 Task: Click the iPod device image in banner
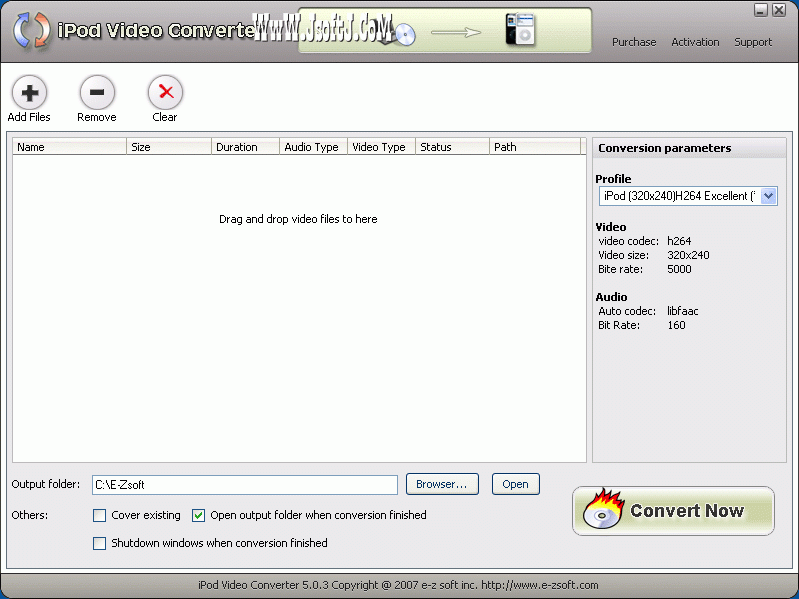[x=520, y=30]
